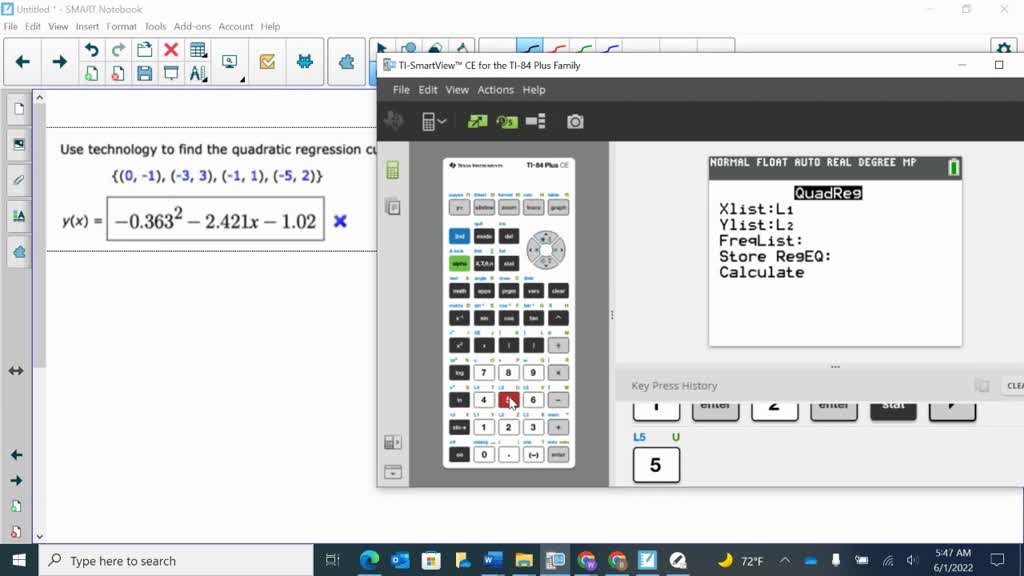Open the Attachments paperclip sidebar tab
The height and width of the screenshot is (576, 1024).
click(18, 180)
